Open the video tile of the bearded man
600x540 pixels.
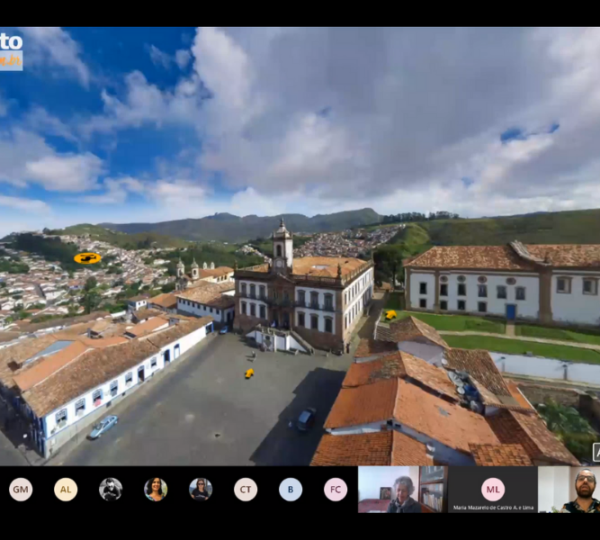[x=572, y=490]
